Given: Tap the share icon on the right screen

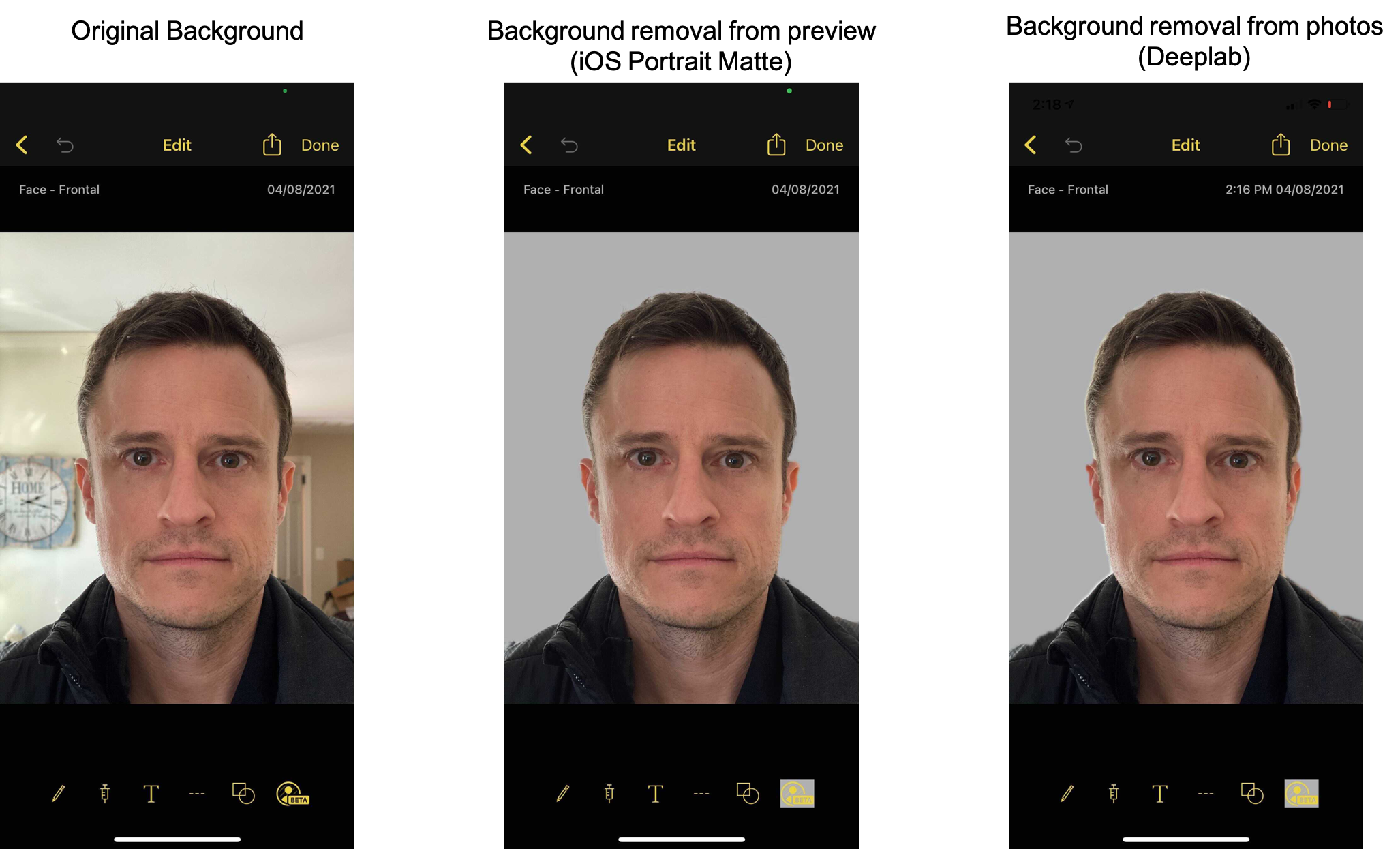Looking at the screenshot, I should (x=1281, y=145).
